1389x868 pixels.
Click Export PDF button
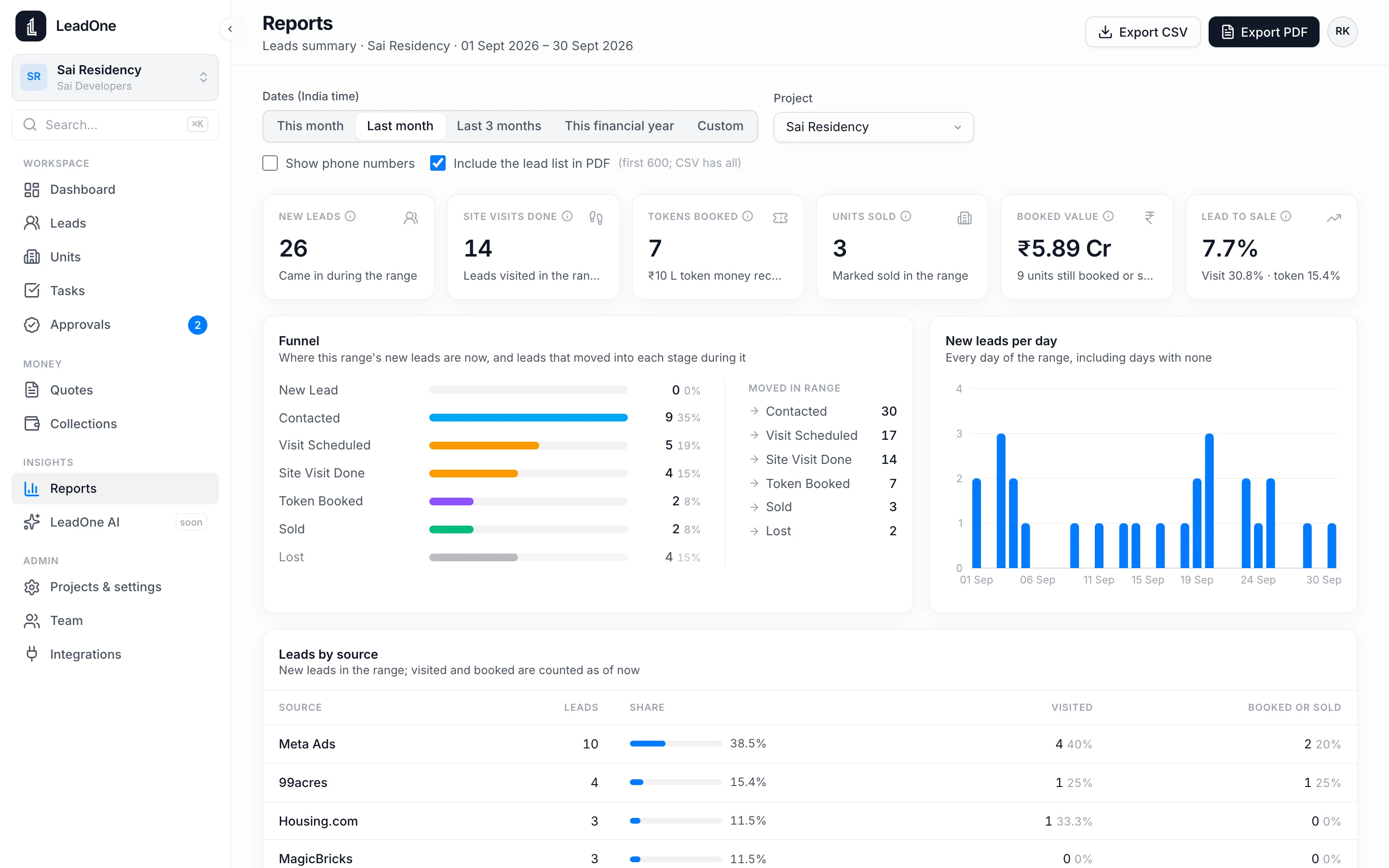(1263, 32)
